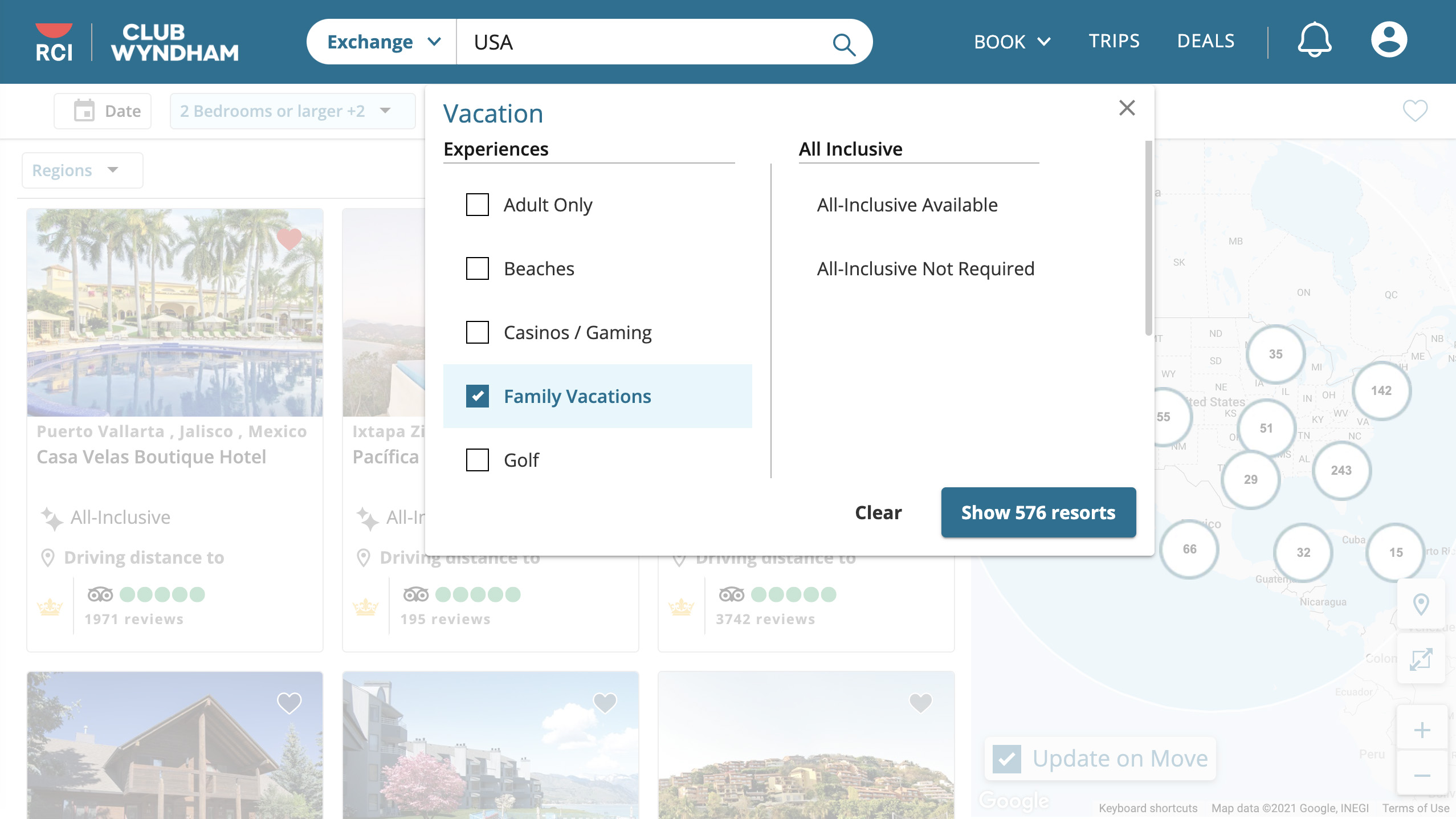
Task: Zoom in on the map
Action: pyautogui.click(x=1422, y=730)
